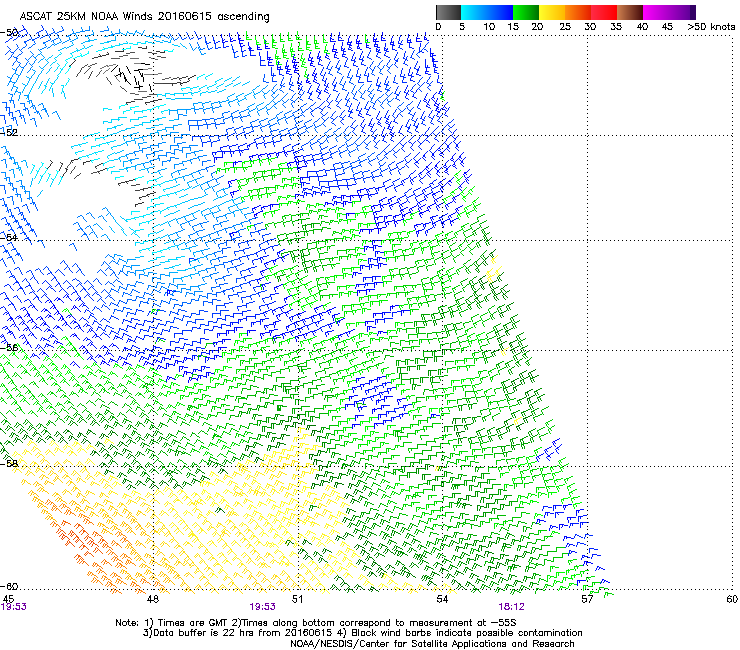Select the '0' label under the color legend
This screenshot has width=740, height=650.
tap(438, 27)
